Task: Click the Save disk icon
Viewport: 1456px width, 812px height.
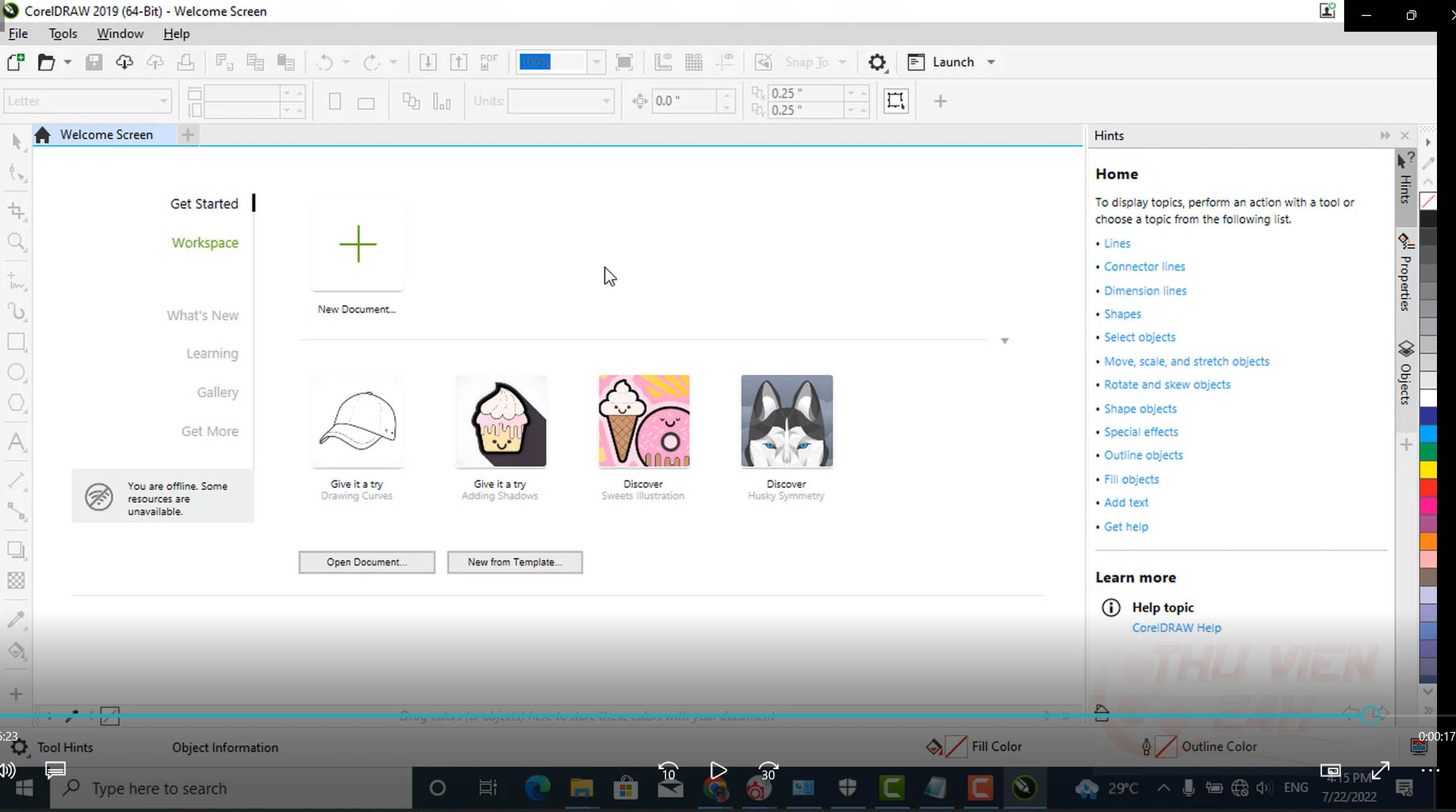Action: pos(94,62)
